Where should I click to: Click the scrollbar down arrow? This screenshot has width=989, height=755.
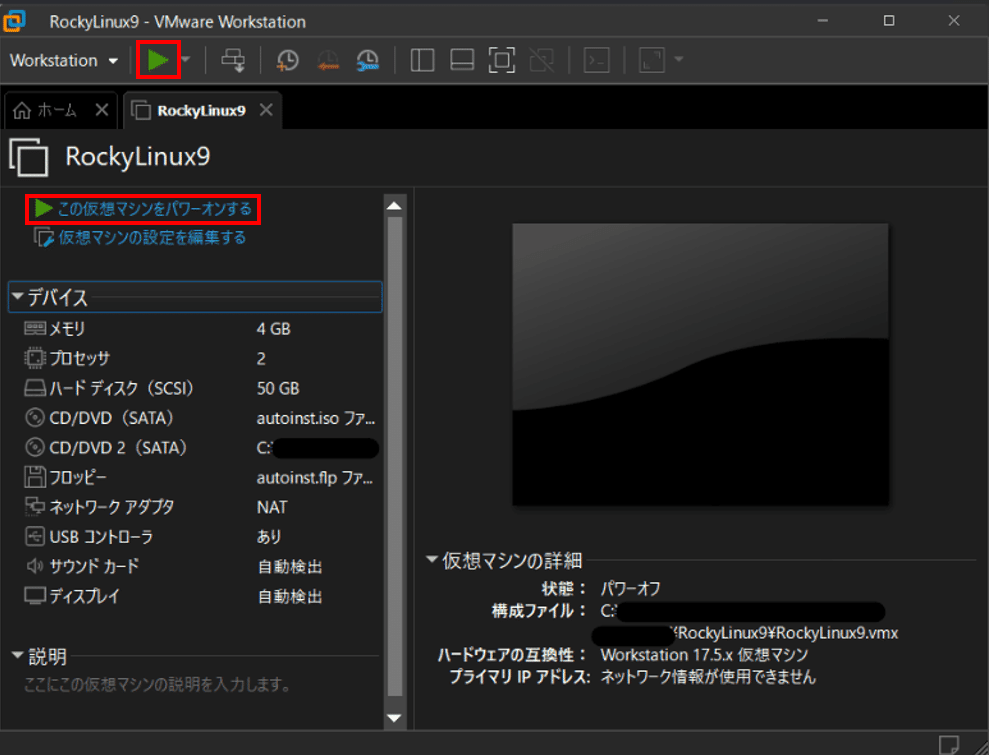pyautogui.click(x=395, y=717)
